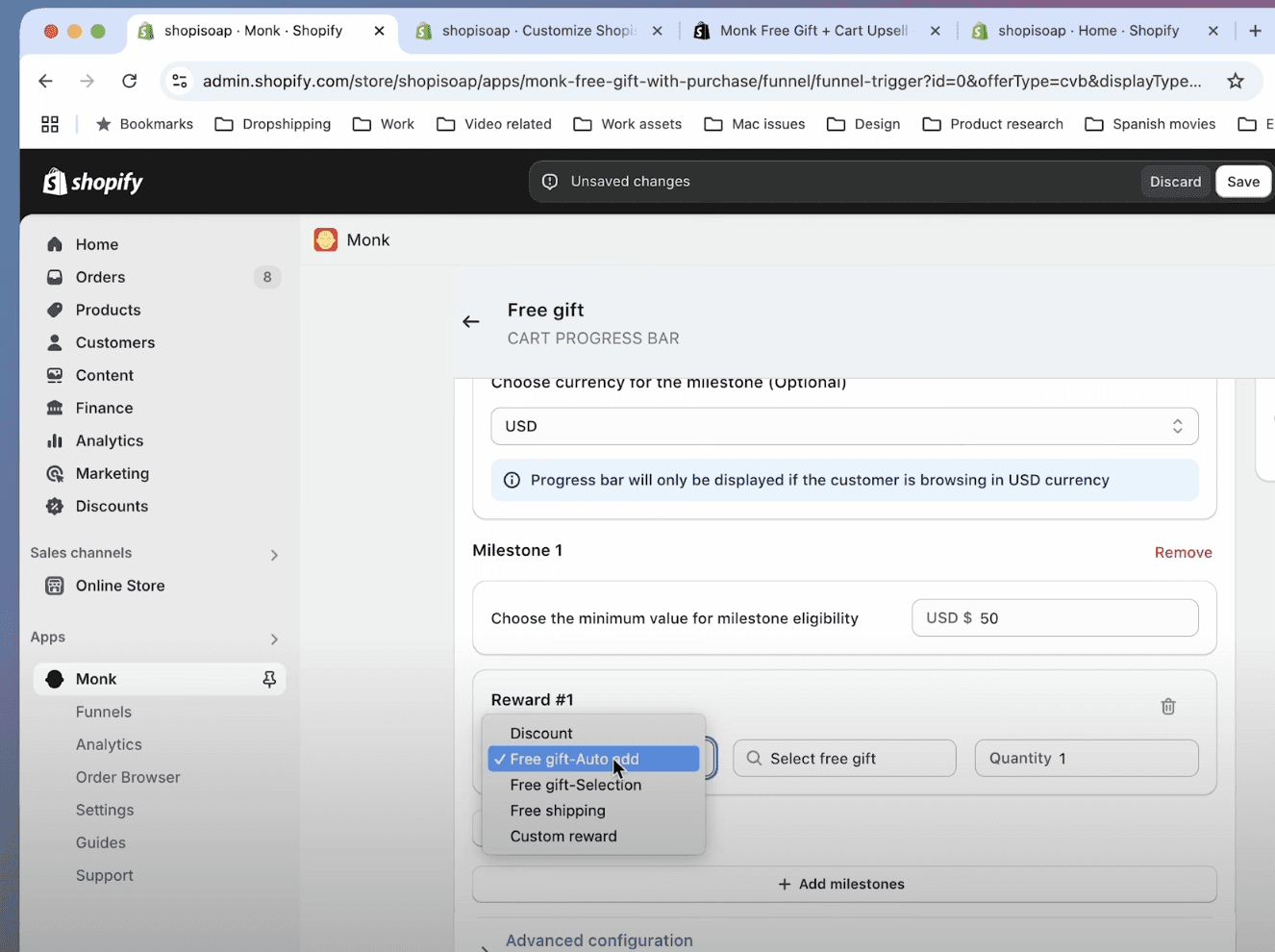Go back using the Free gift back arrow

tap(471, 322)
